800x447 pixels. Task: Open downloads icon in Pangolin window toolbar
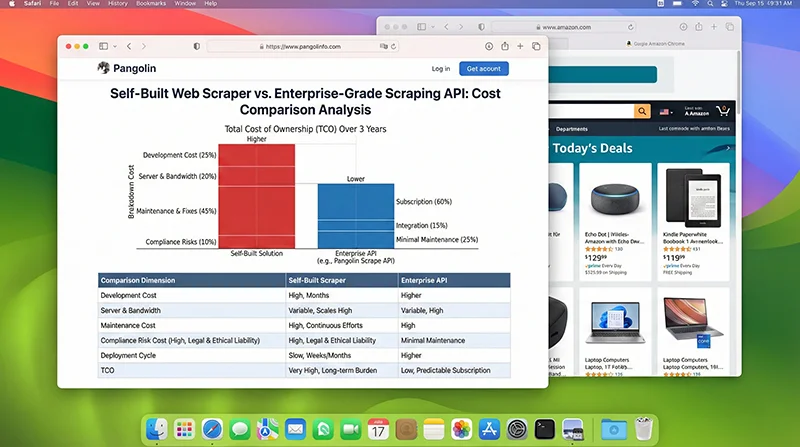coord(489,46)
